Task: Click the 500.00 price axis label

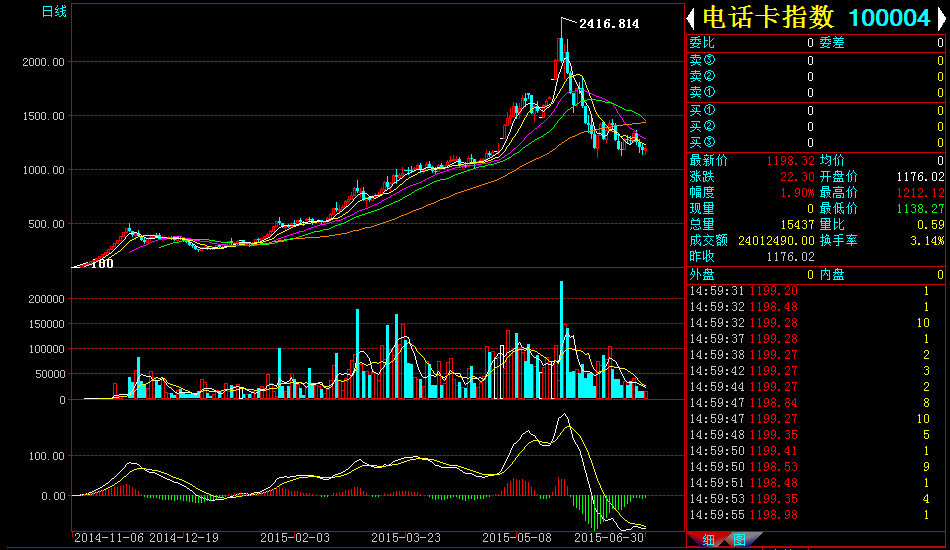Action: [x=47, y=224]
